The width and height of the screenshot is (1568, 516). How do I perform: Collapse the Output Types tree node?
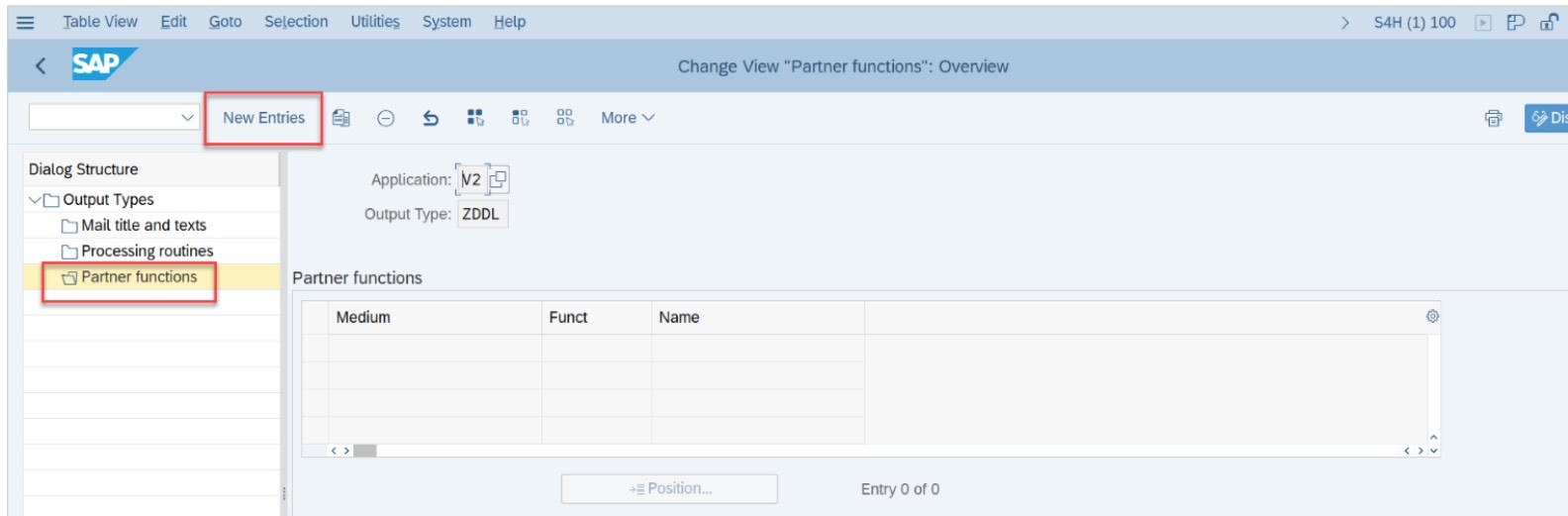coord(36,200)
